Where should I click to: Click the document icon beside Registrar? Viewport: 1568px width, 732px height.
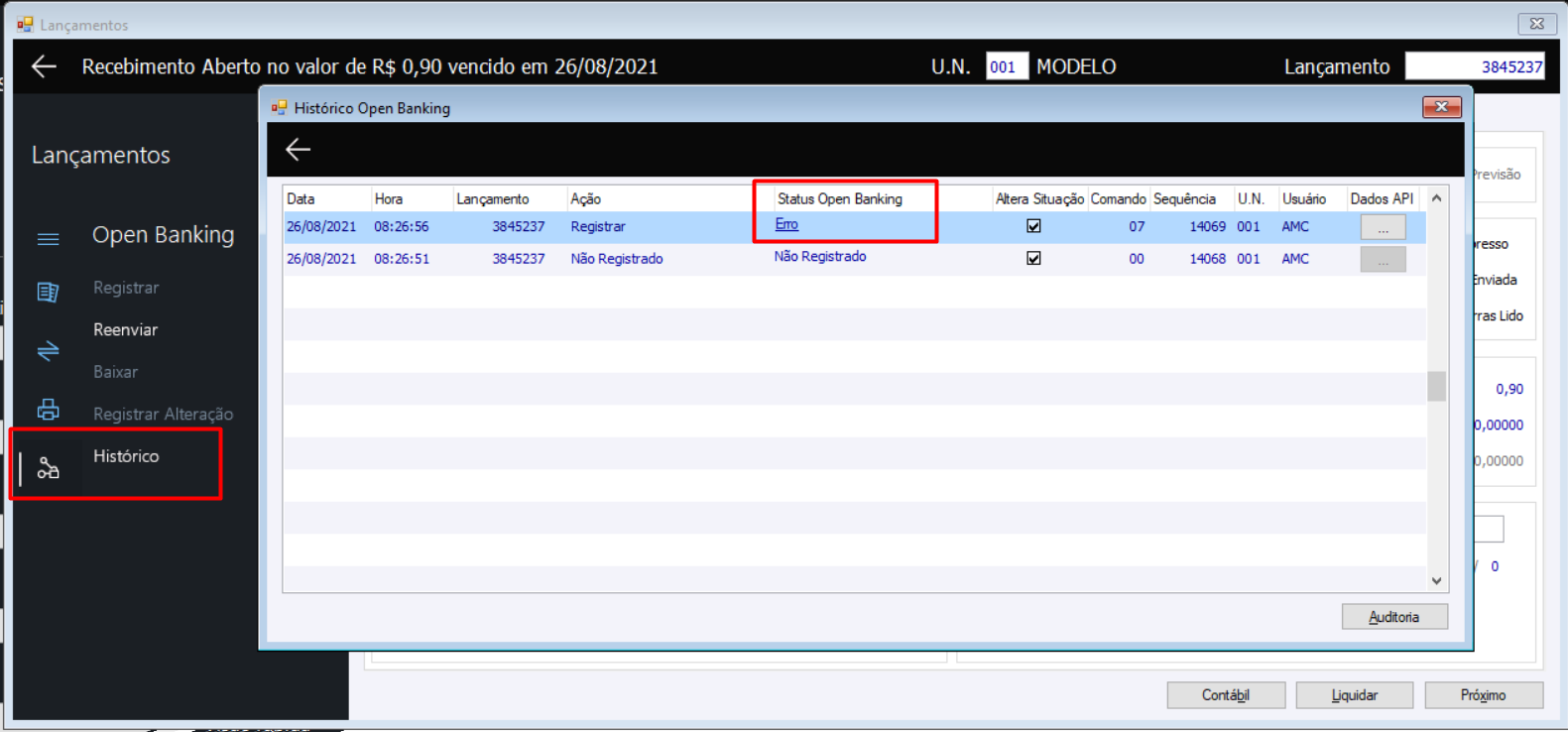48,292
